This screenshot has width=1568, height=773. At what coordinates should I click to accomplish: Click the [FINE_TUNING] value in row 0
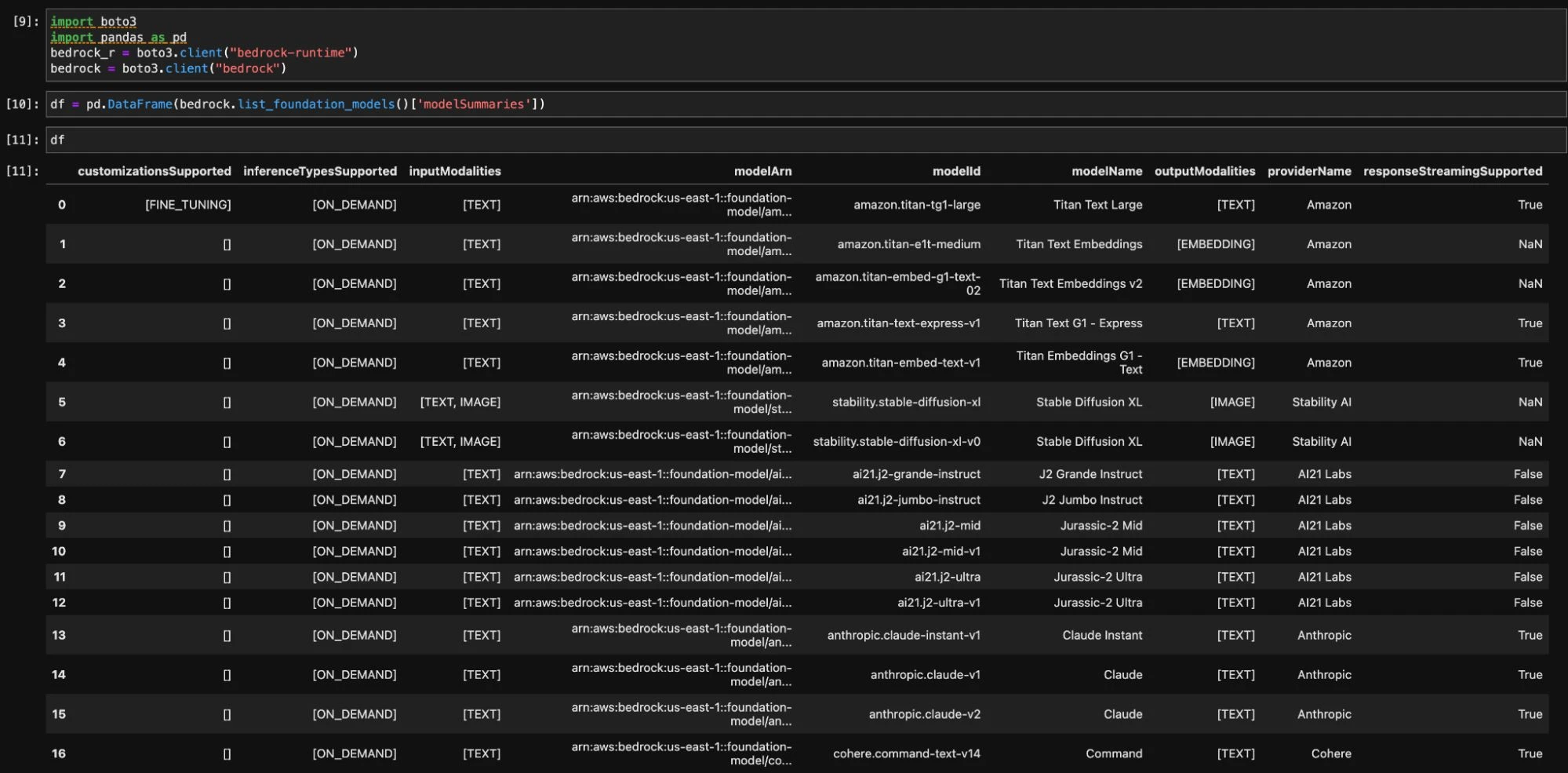[x=188, y=205]
